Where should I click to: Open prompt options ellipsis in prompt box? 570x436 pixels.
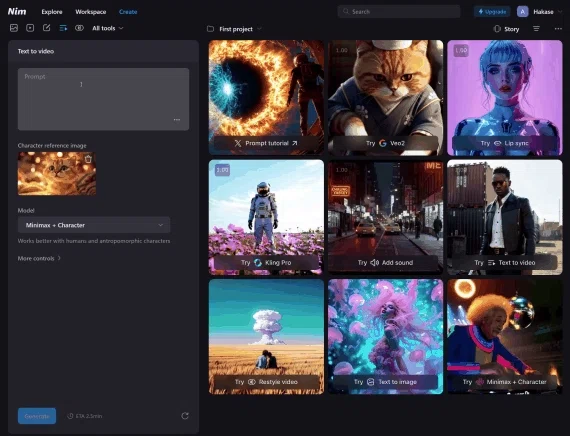(x=177, y=120)
